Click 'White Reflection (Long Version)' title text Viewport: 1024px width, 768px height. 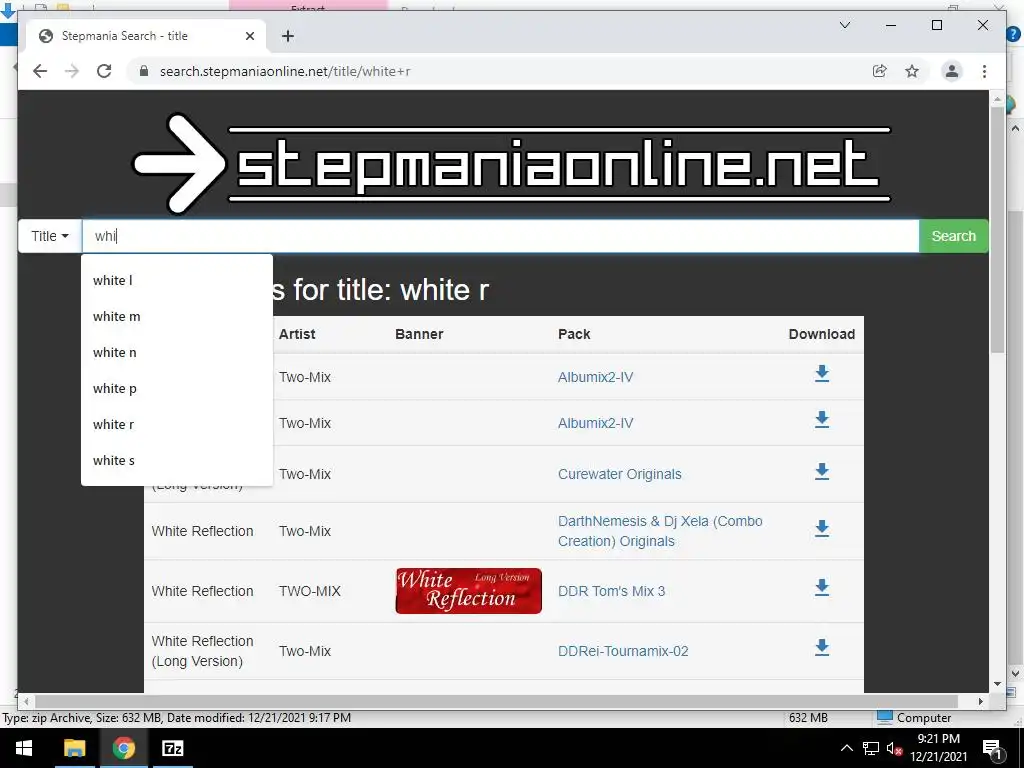tap(202, 651)
